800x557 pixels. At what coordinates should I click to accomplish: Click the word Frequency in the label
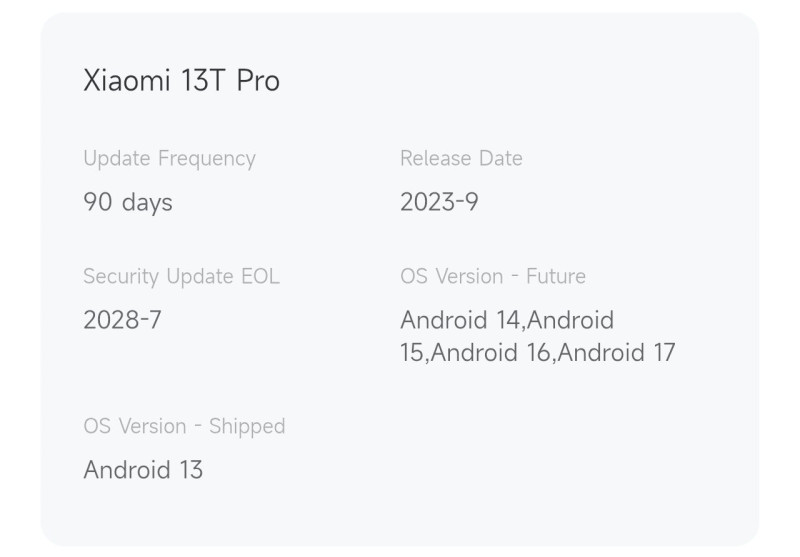pyautogui.click(x=208, y=158)
